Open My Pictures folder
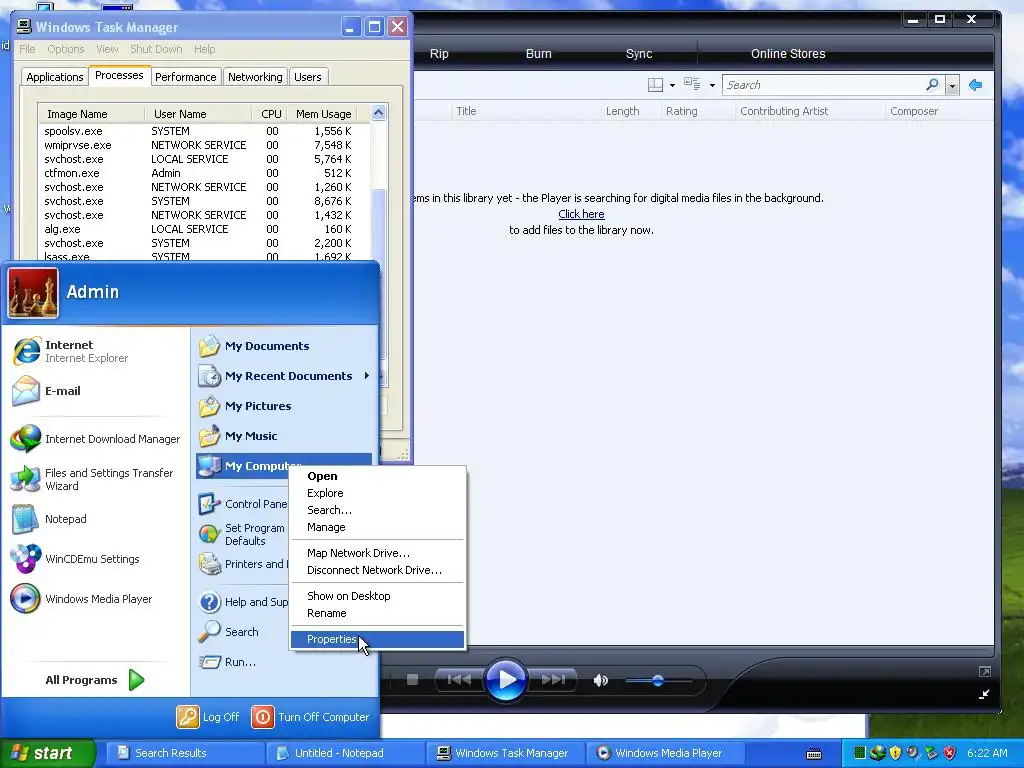Viewport: 1024px width, 768px height. 284,406
